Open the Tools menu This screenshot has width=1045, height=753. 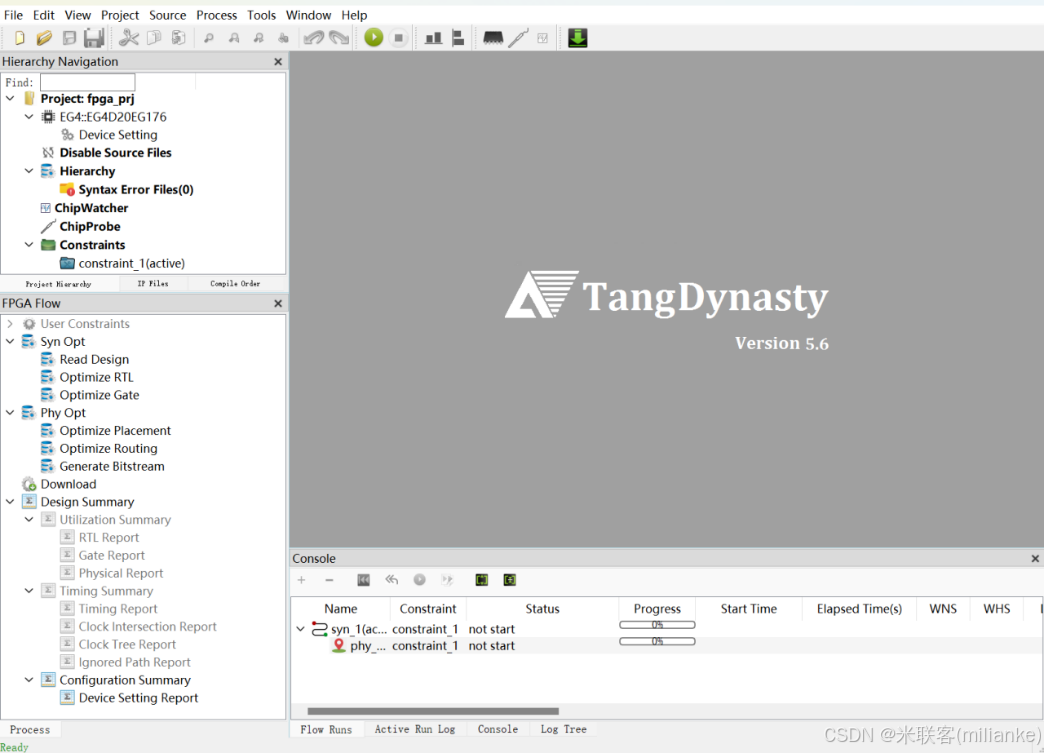(261, 15)
